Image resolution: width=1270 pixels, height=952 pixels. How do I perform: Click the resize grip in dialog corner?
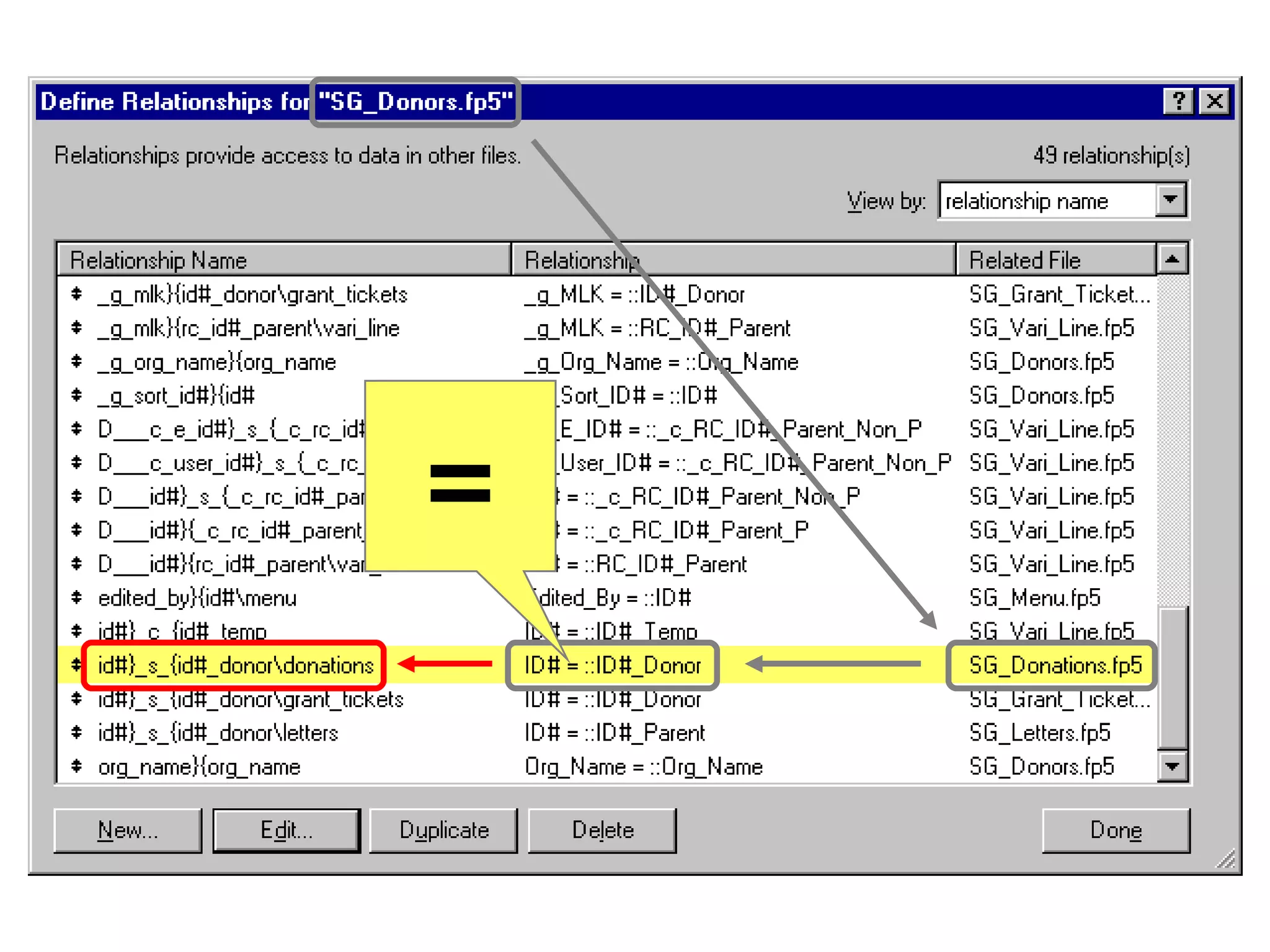[x=1225, y=859]
